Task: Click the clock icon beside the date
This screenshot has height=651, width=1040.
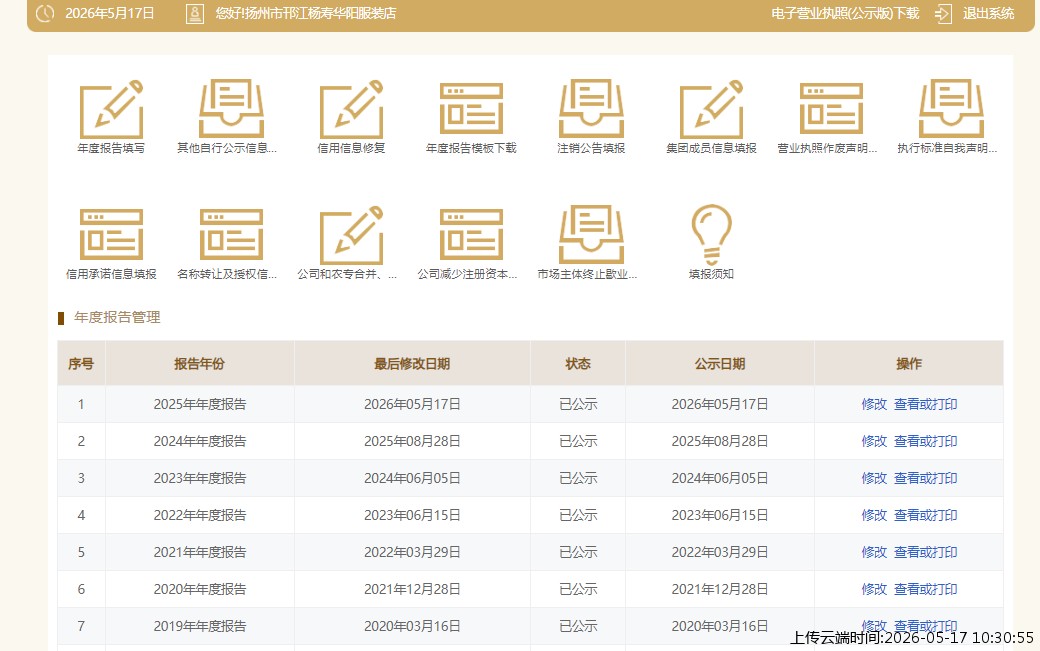Action: tap(45, 13)
